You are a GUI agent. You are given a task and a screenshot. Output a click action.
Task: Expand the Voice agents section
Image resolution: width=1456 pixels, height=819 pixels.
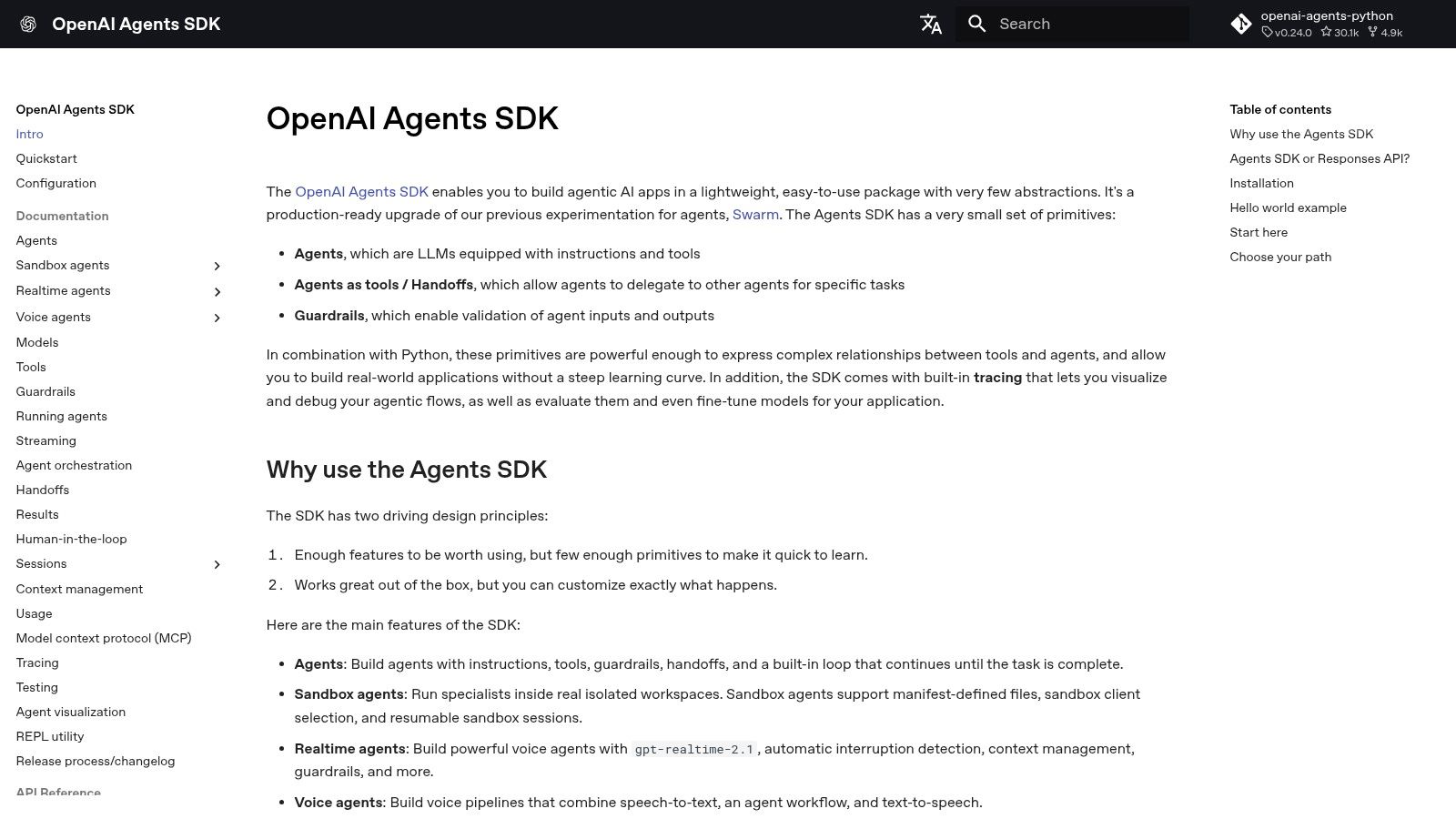(217, 318)
